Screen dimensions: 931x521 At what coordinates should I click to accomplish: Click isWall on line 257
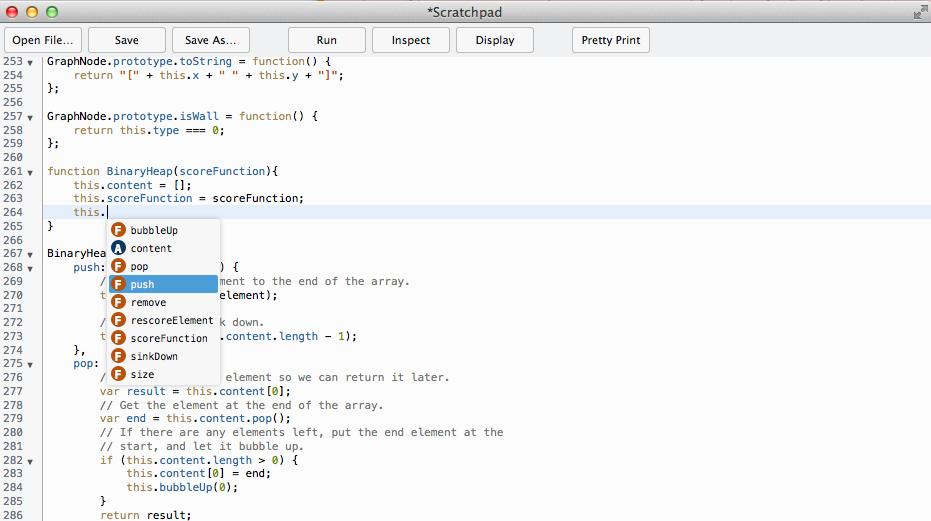(199, 116)
